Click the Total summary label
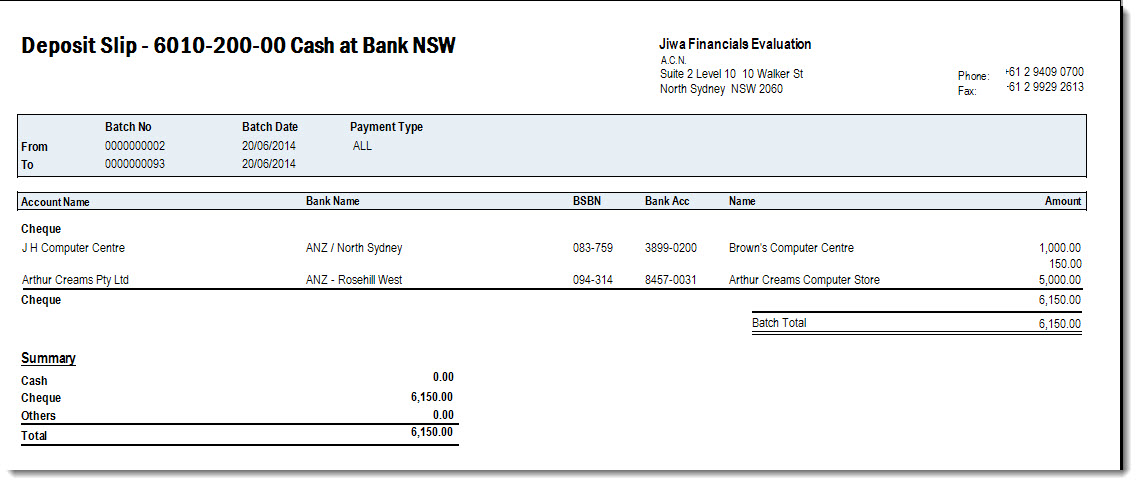Image resolution: width=1138 pixels, height=485 pixels. 34,436
